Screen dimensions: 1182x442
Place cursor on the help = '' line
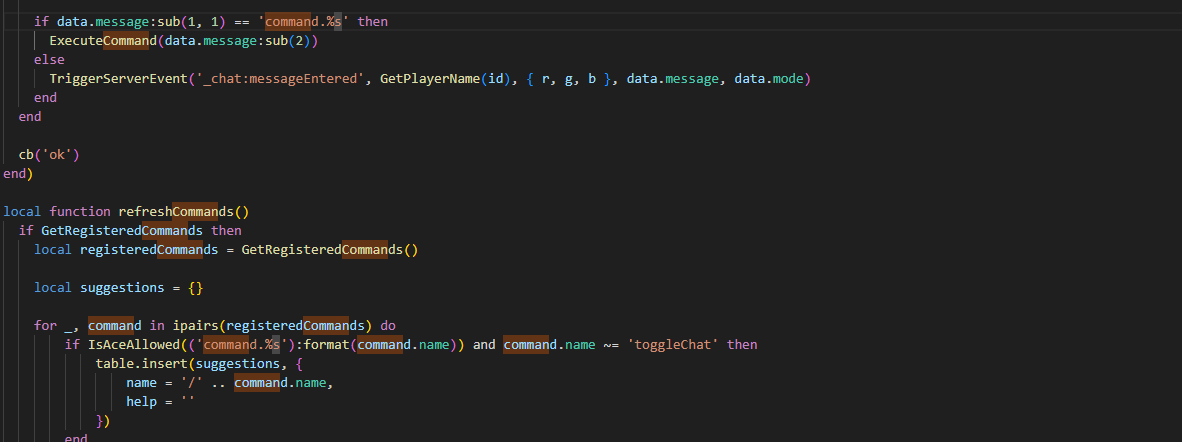[x=158, y=401]
